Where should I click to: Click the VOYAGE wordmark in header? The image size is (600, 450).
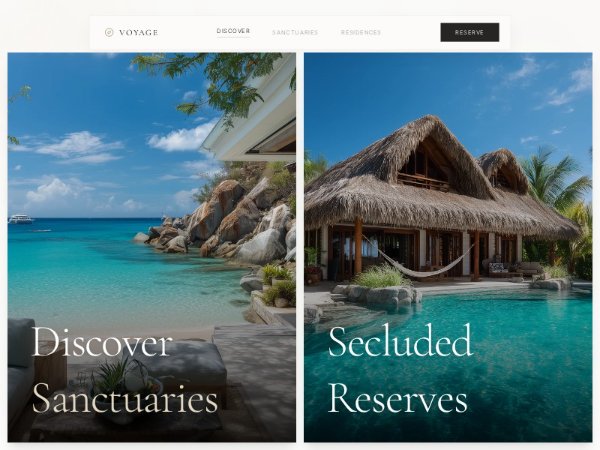[139, 33]
